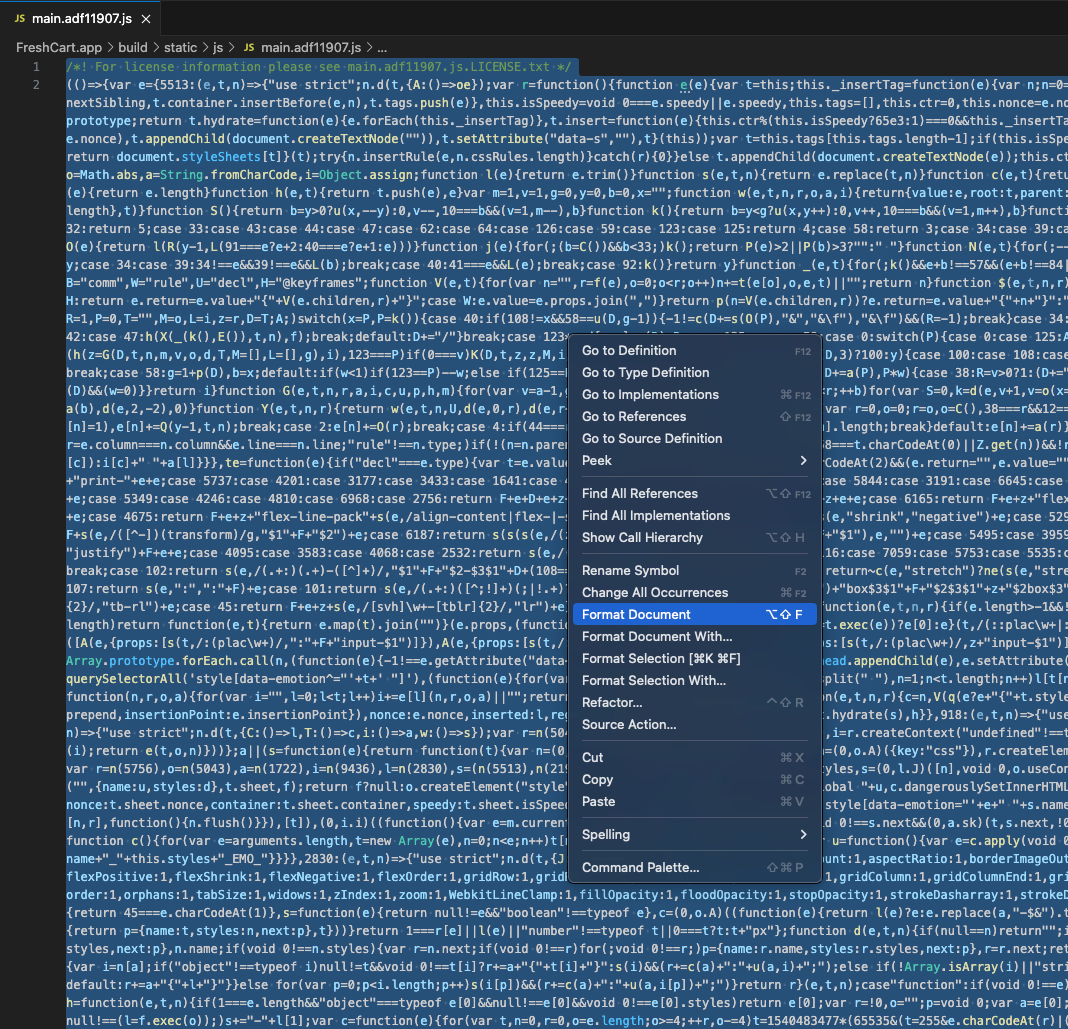Choose Format Document With...

click(694, 637)
